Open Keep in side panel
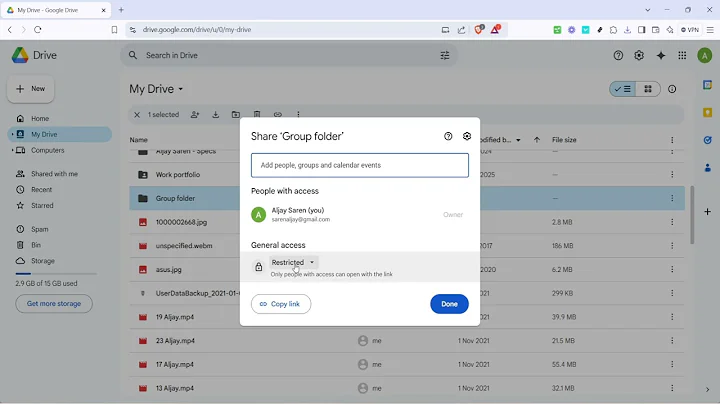Image resolution: width=720 pixels, height=404 pixels. (708, 112)
